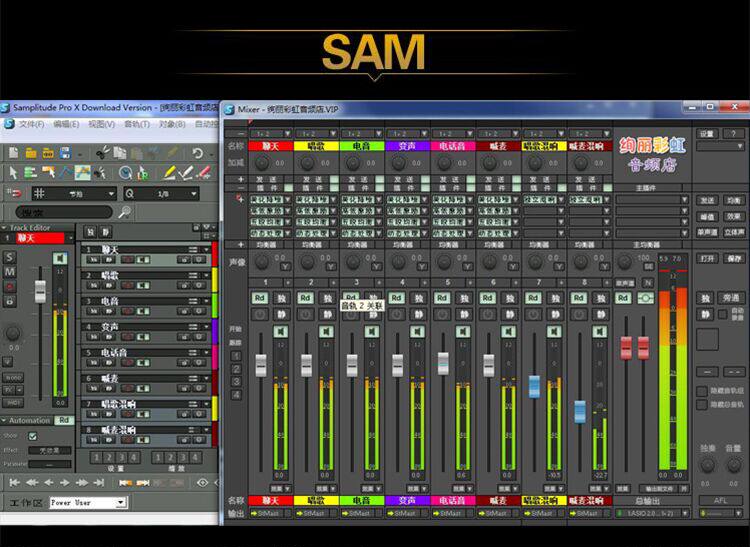Screen dimensions: 750x547
Task: Click the save floppy disk icon
Action: tap(66, 153)
